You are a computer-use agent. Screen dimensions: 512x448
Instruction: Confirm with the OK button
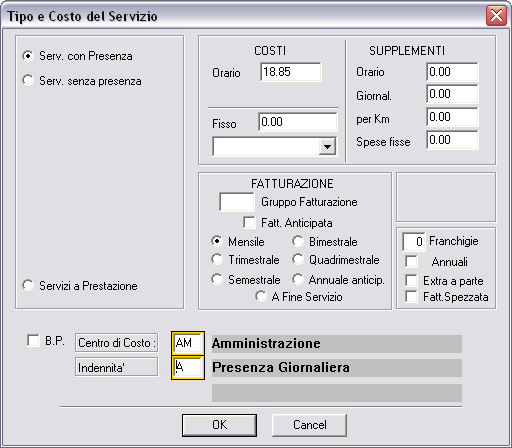[x=219, y=425]
